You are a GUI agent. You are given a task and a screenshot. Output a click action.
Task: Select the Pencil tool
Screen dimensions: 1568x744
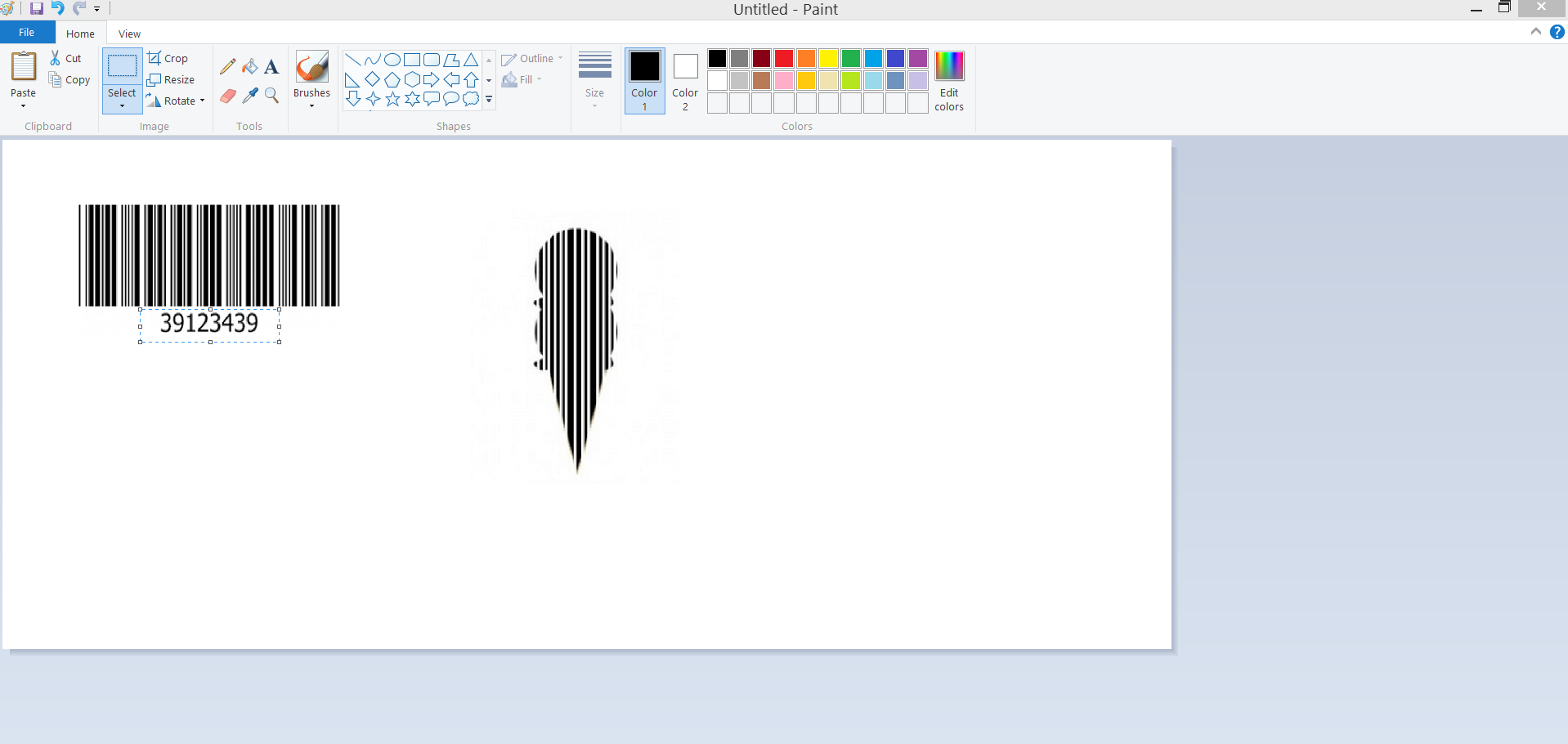pos(228,66)
